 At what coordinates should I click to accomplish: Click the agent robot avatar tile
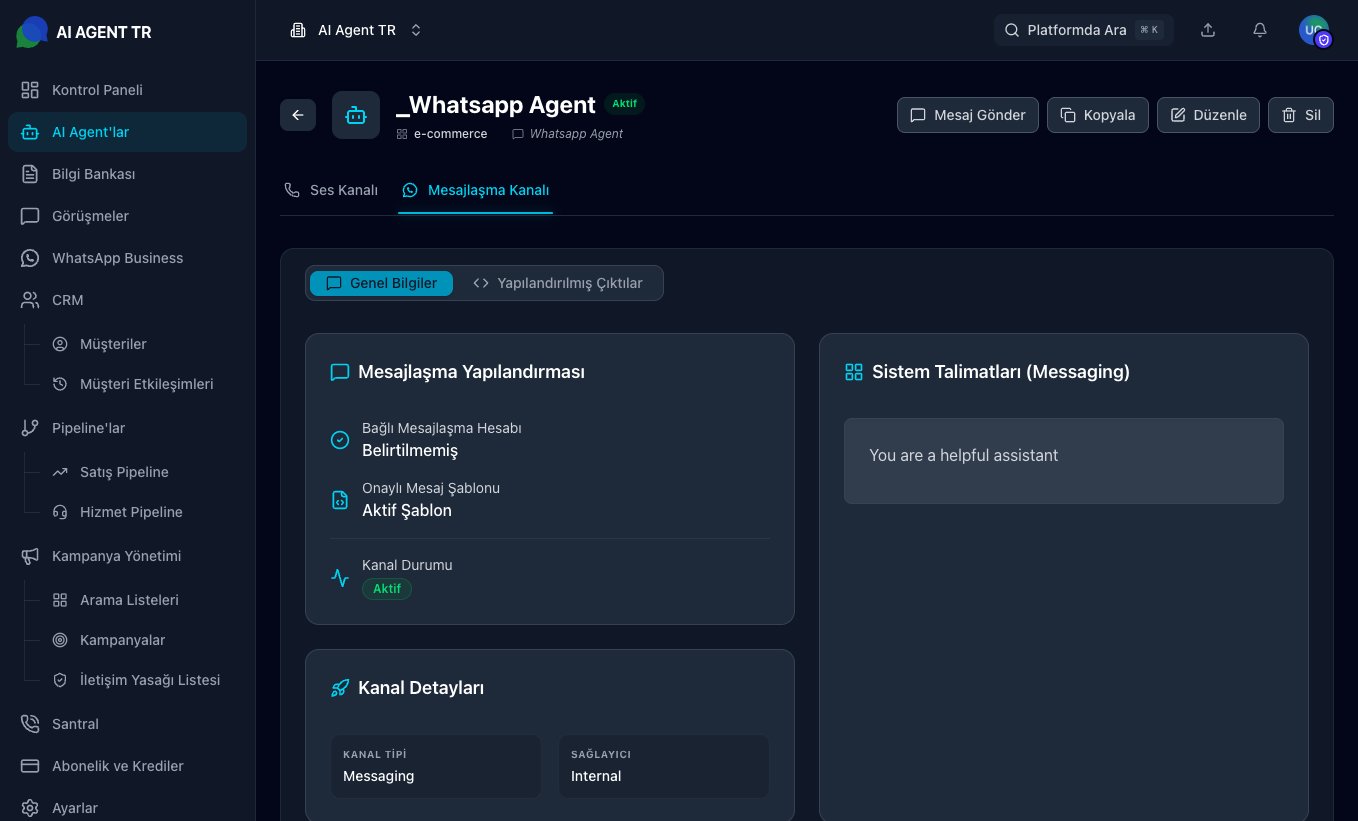click(x=356, y=115)
